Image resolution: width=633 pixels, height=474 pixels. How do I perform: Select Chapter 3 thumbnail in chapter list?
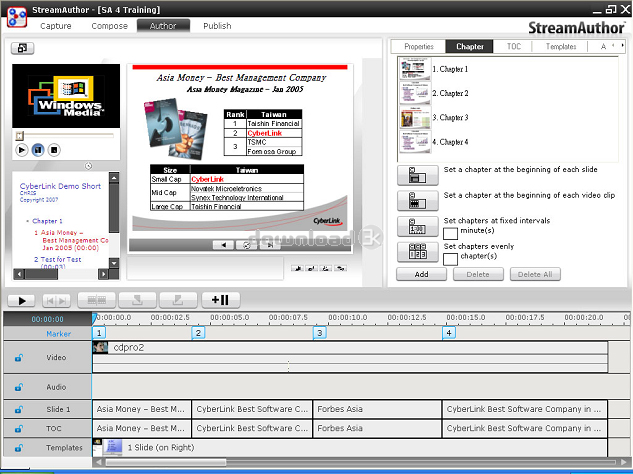click(x=415, y=118)
